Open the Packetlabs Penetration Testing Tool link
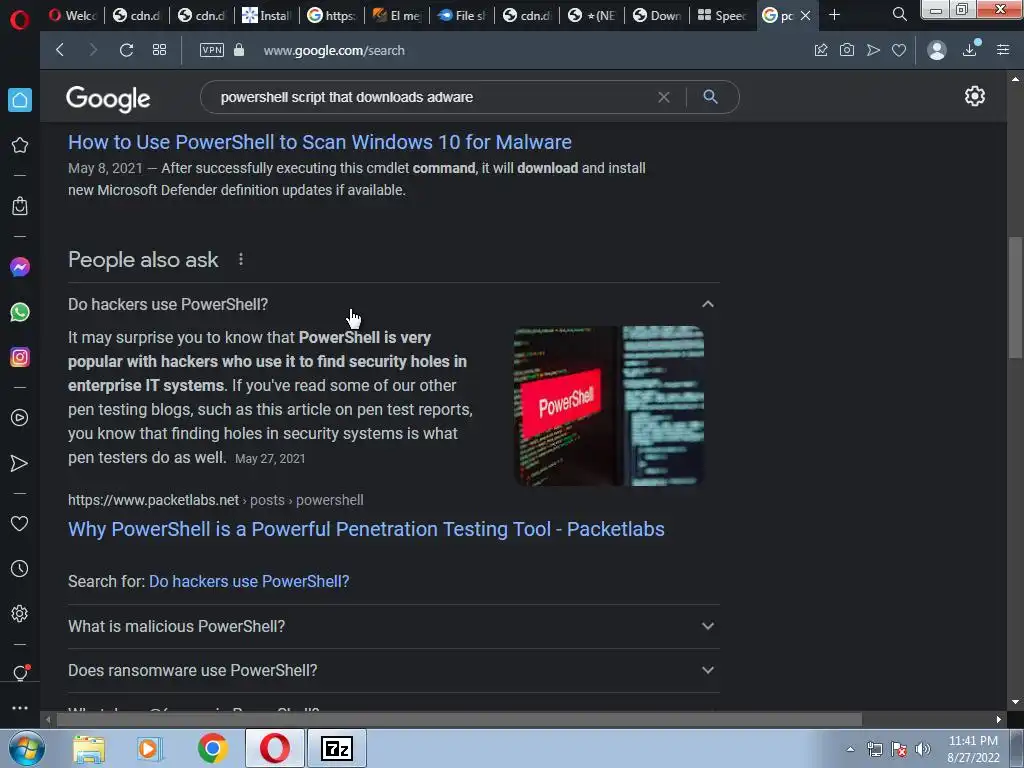Viewport: 1024px width, 768px height. pos(366,529)
